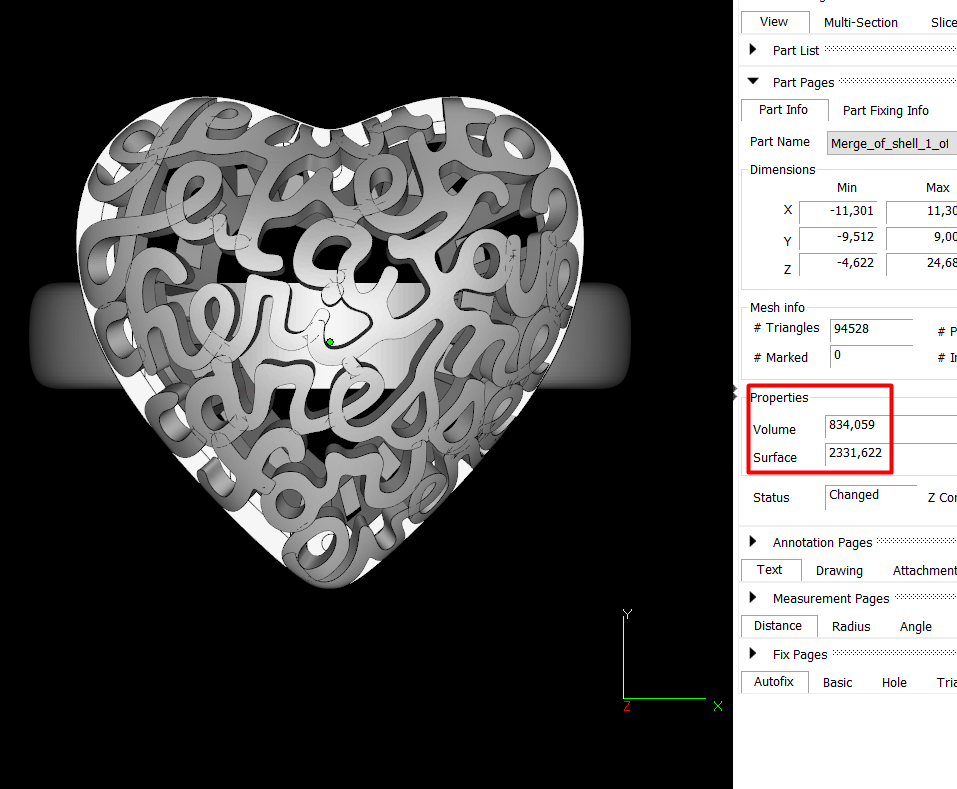Select the Autofix tab
Image resolution: width=957 pixels, height=789 pixels.
[x=775, y=682]
